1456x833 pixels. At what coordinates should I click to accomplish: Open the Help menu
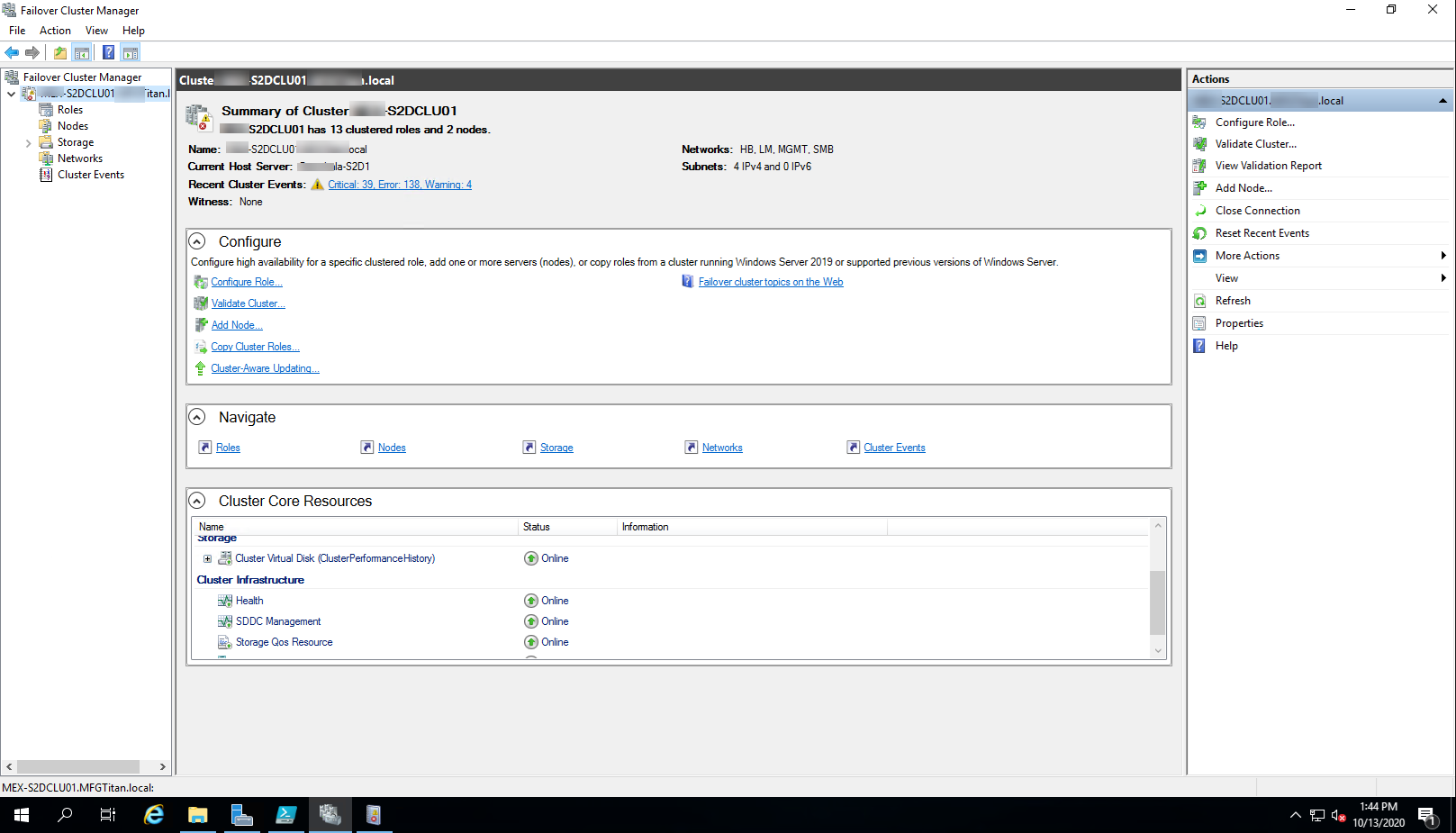point(133,31)
